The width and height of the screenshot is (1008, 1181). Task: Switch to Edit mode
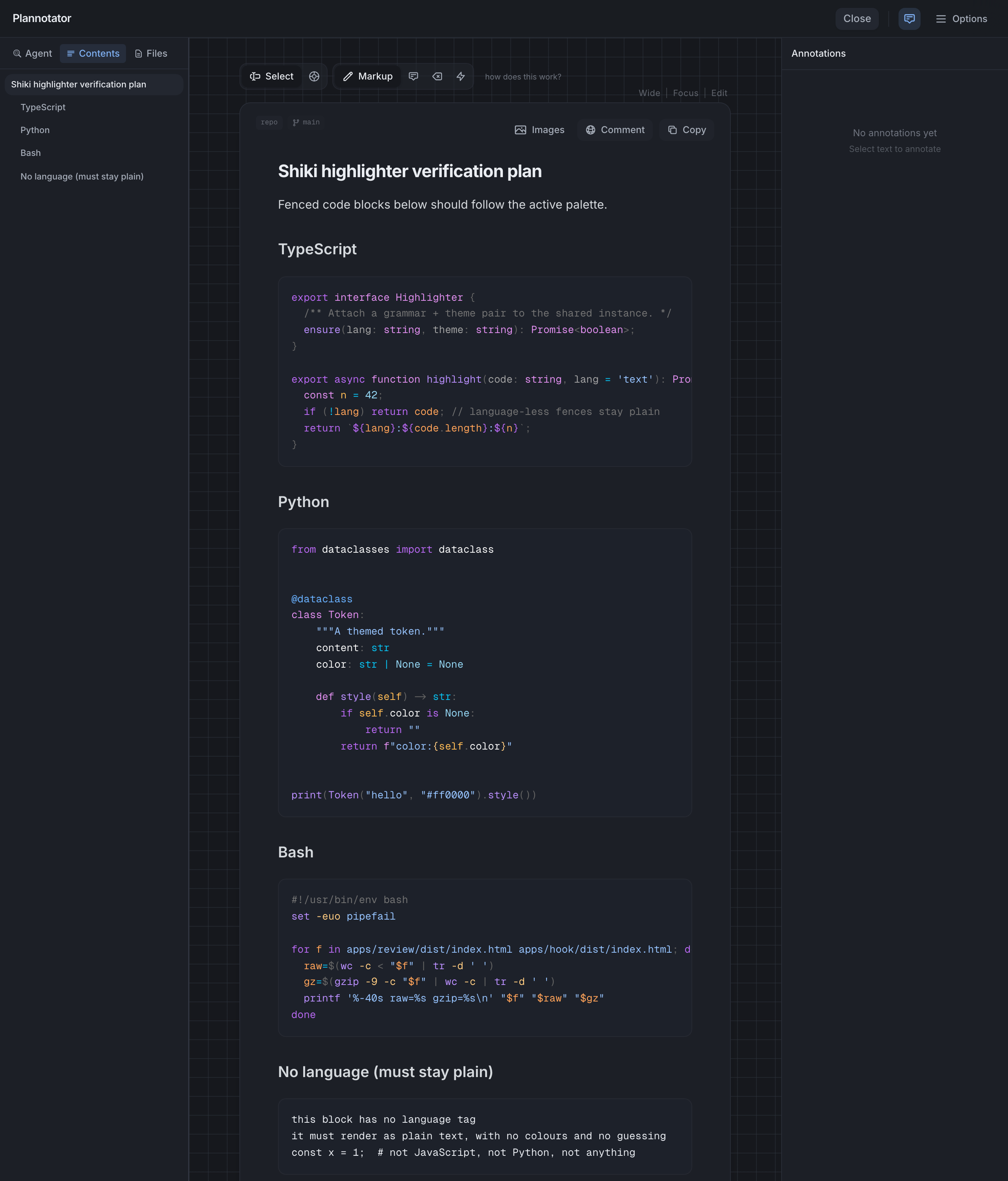click(x=719, y=93)
